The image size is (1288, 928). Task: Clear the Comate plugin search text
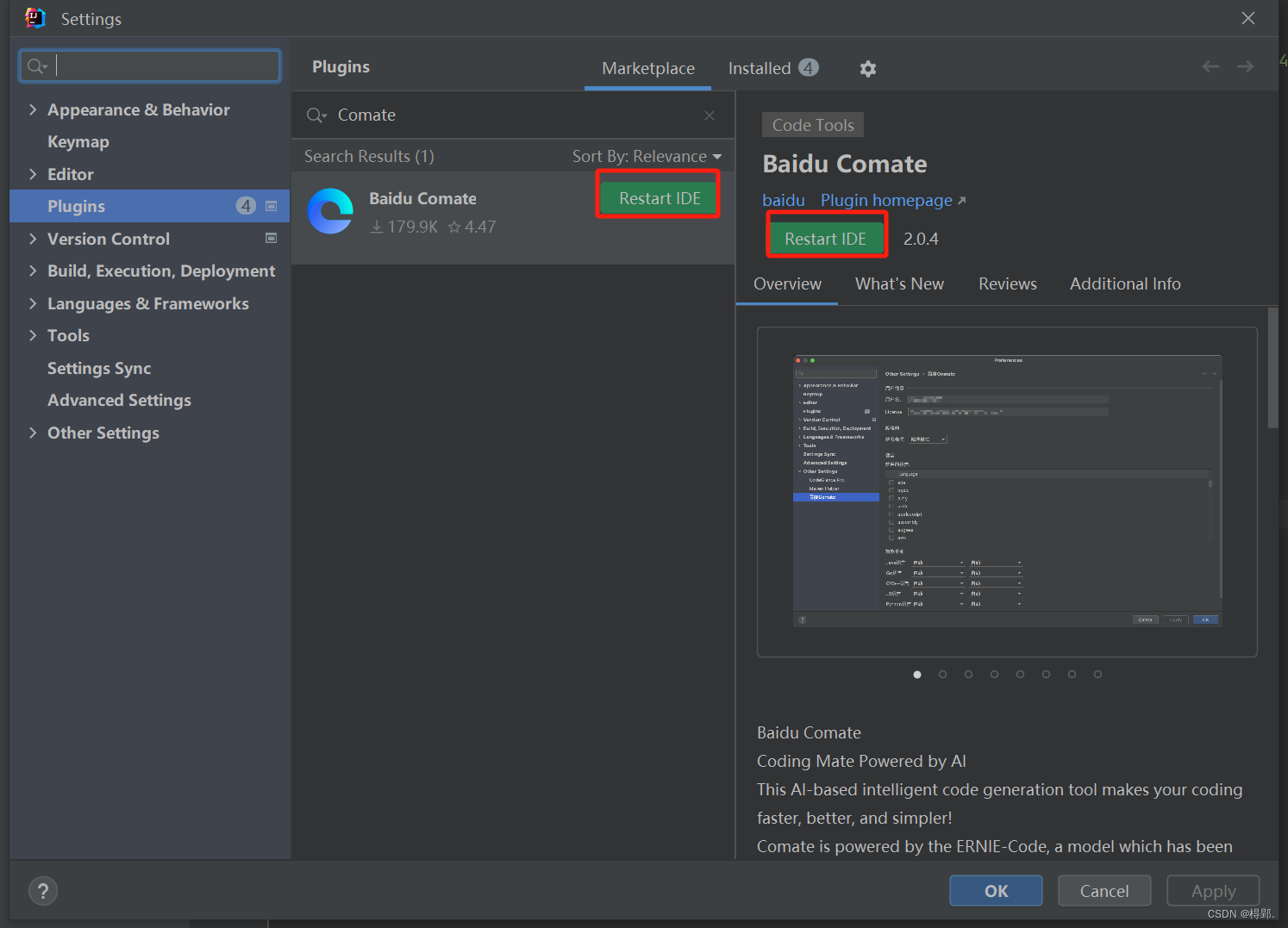tap(710, 115)
